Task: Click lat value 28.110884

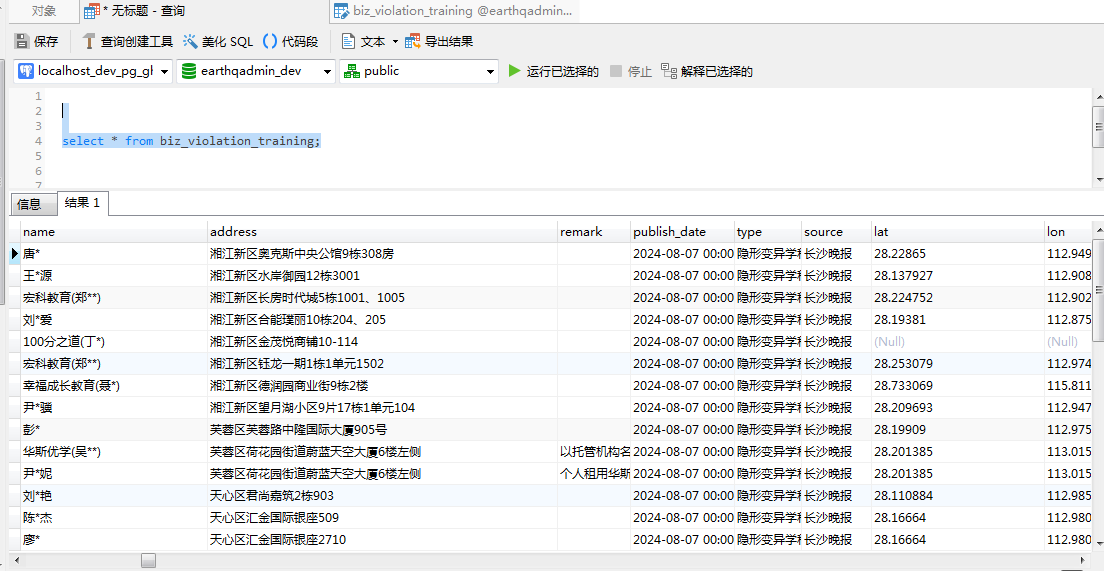Action: point(958,496)
